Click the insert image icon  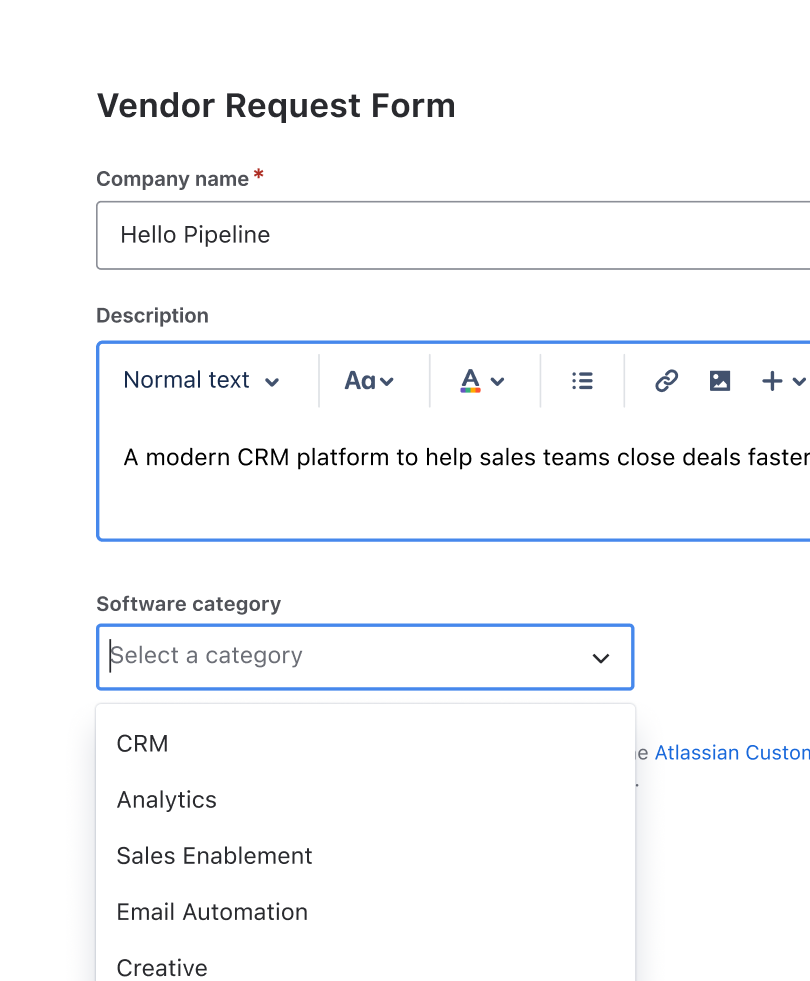click(x=720, y=381)
